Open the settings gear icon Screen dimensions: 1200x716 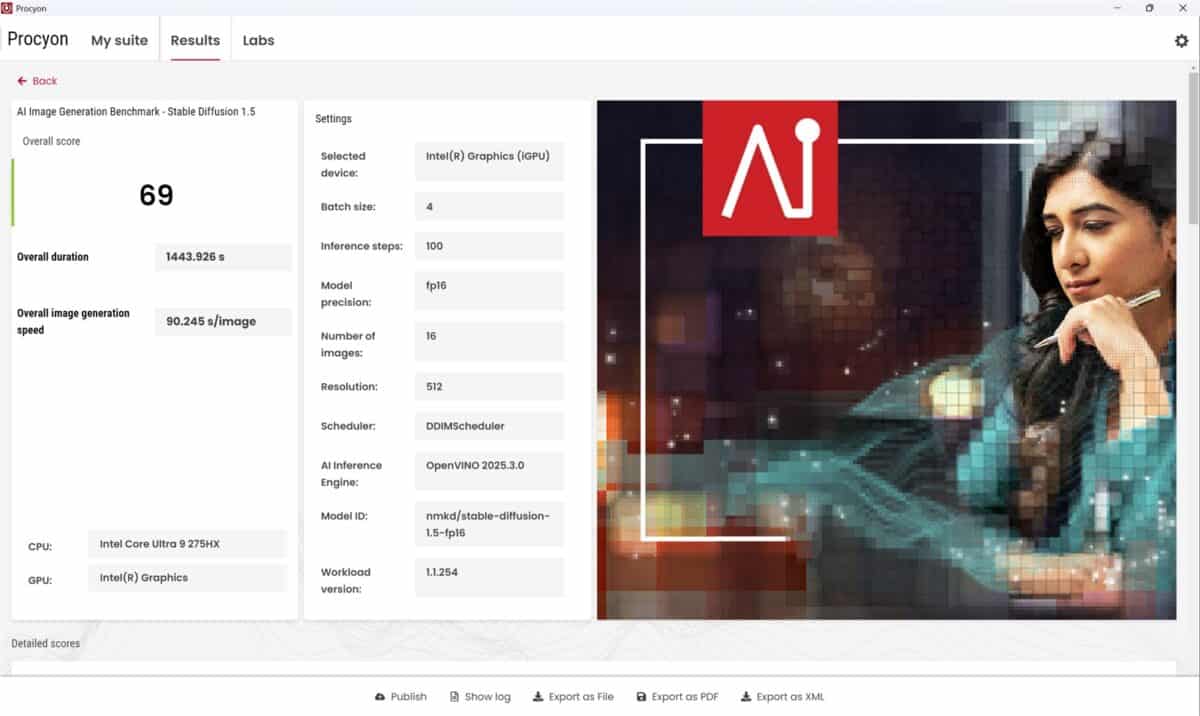(x=1181, y=41)
